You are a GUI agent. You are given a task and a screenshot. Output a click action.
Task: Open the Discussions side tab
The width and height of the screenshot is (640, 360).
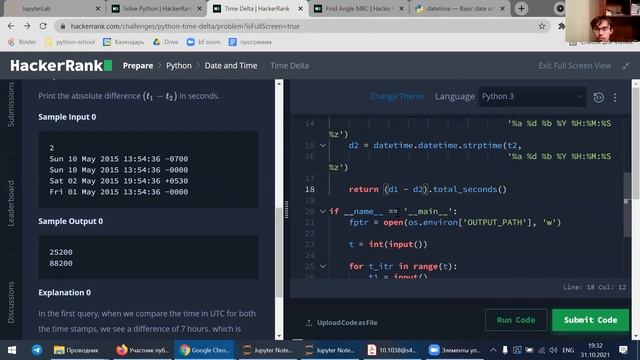[11, 302]
